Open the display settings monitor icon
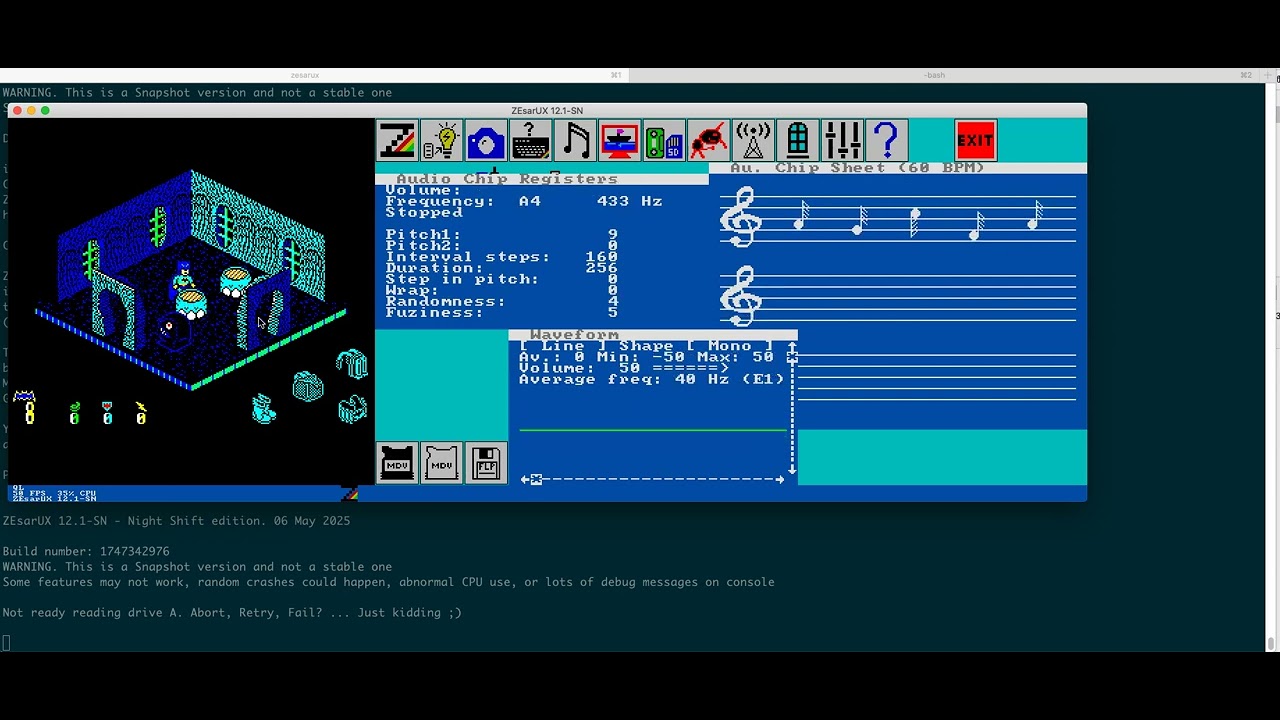 [620, 140]
